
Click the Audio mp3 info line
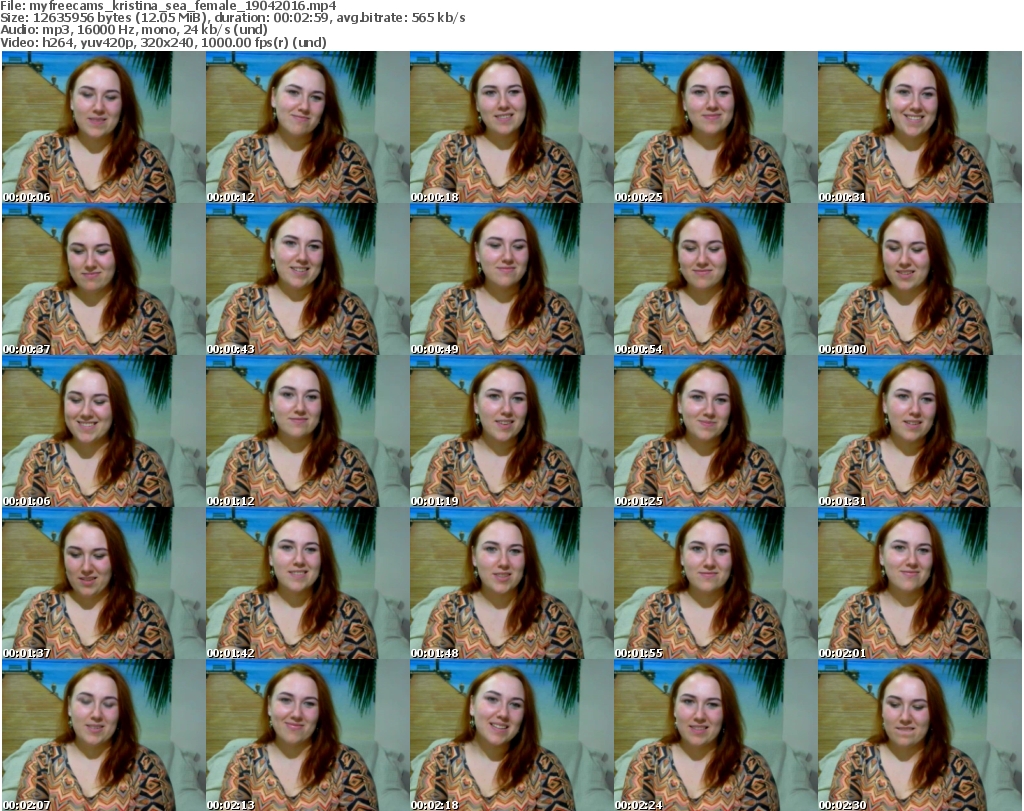point(134,30)
